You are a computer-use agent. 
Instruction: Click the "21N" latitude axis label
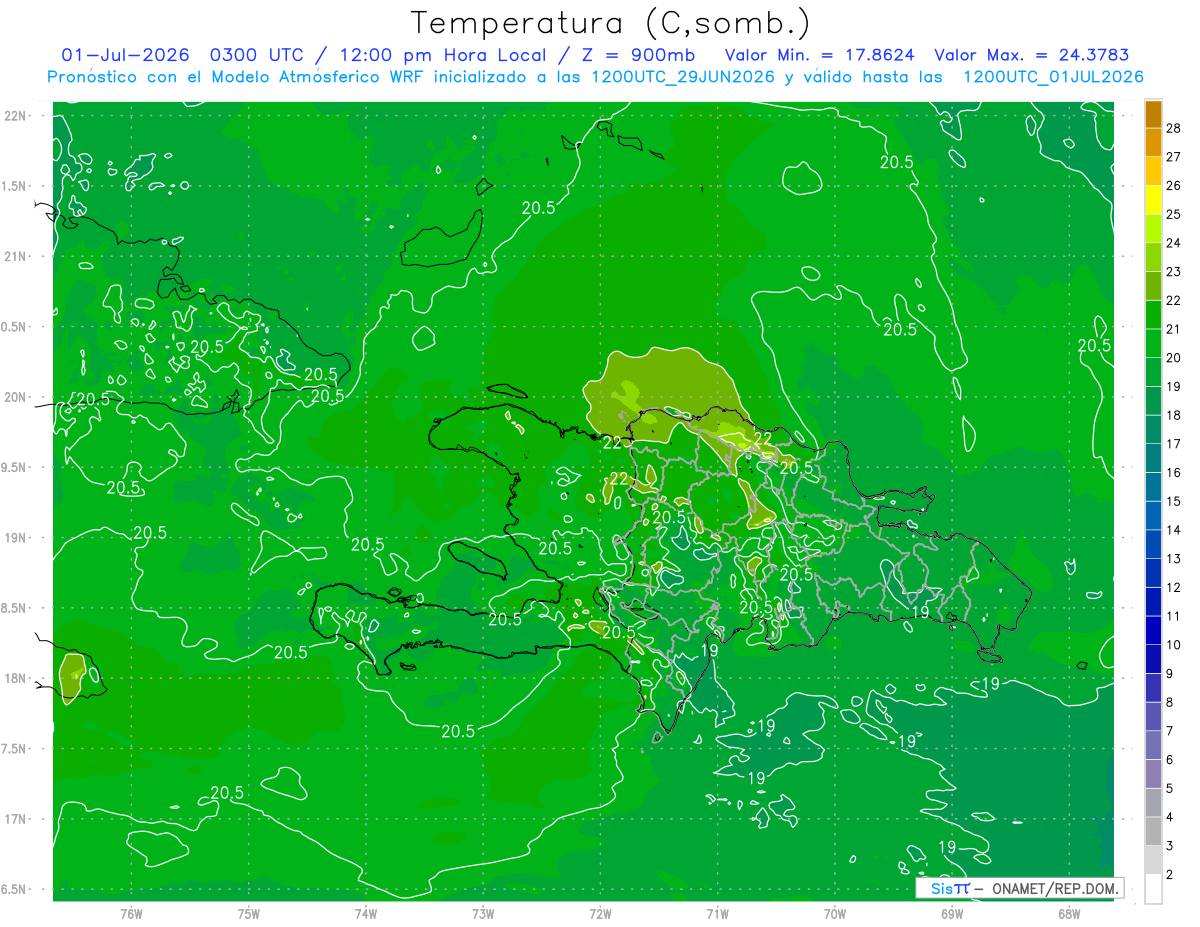tap(15, 256)
